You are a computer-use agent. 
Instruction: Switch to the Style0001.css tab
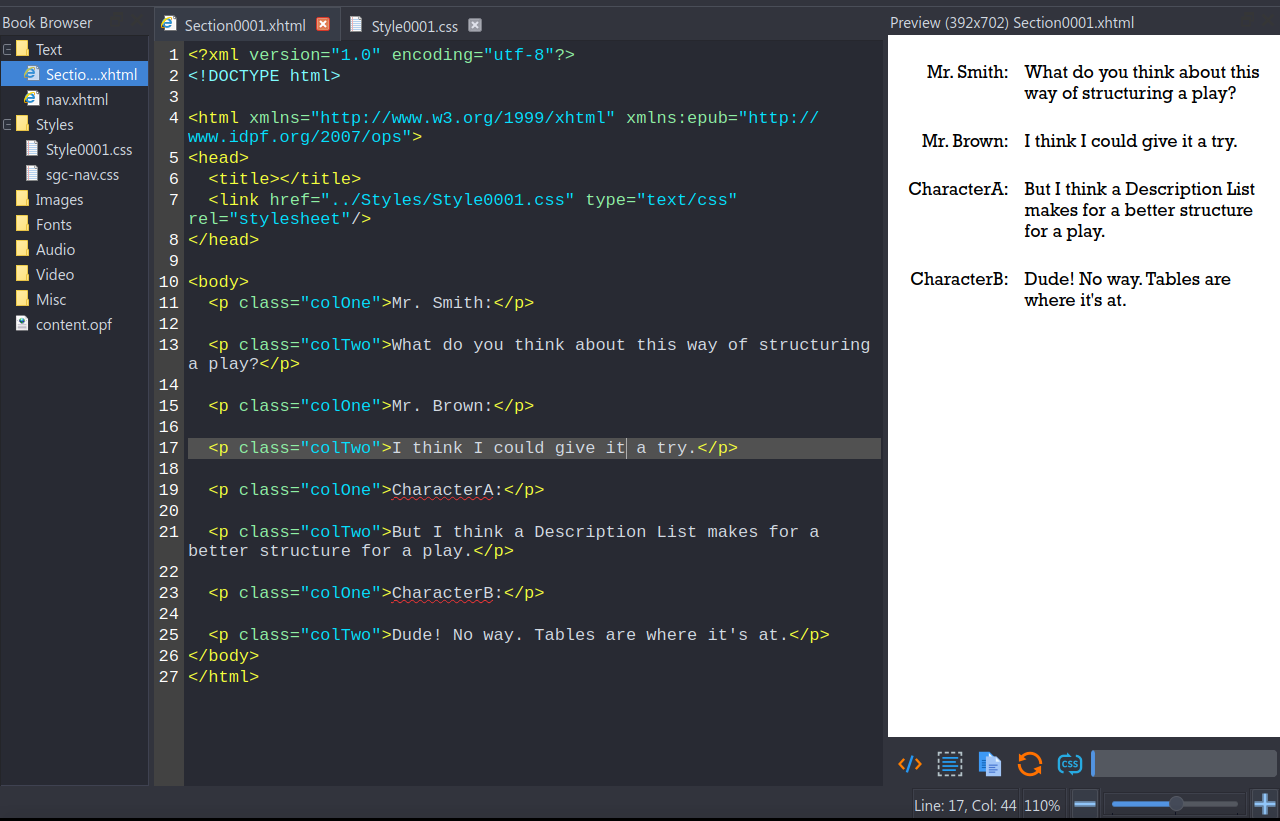click(414, 26)
